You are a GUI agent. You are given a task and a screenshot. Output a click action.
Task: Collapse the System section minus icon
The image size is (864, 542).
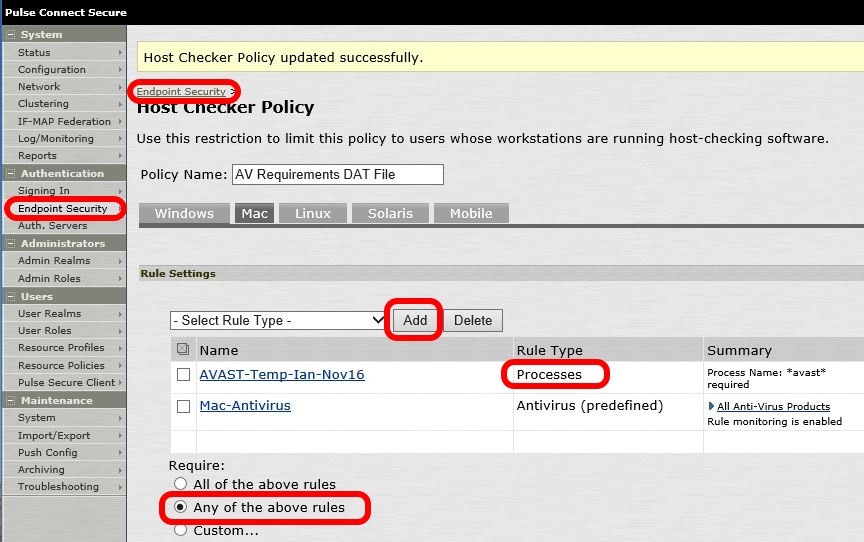click(10, 35)
